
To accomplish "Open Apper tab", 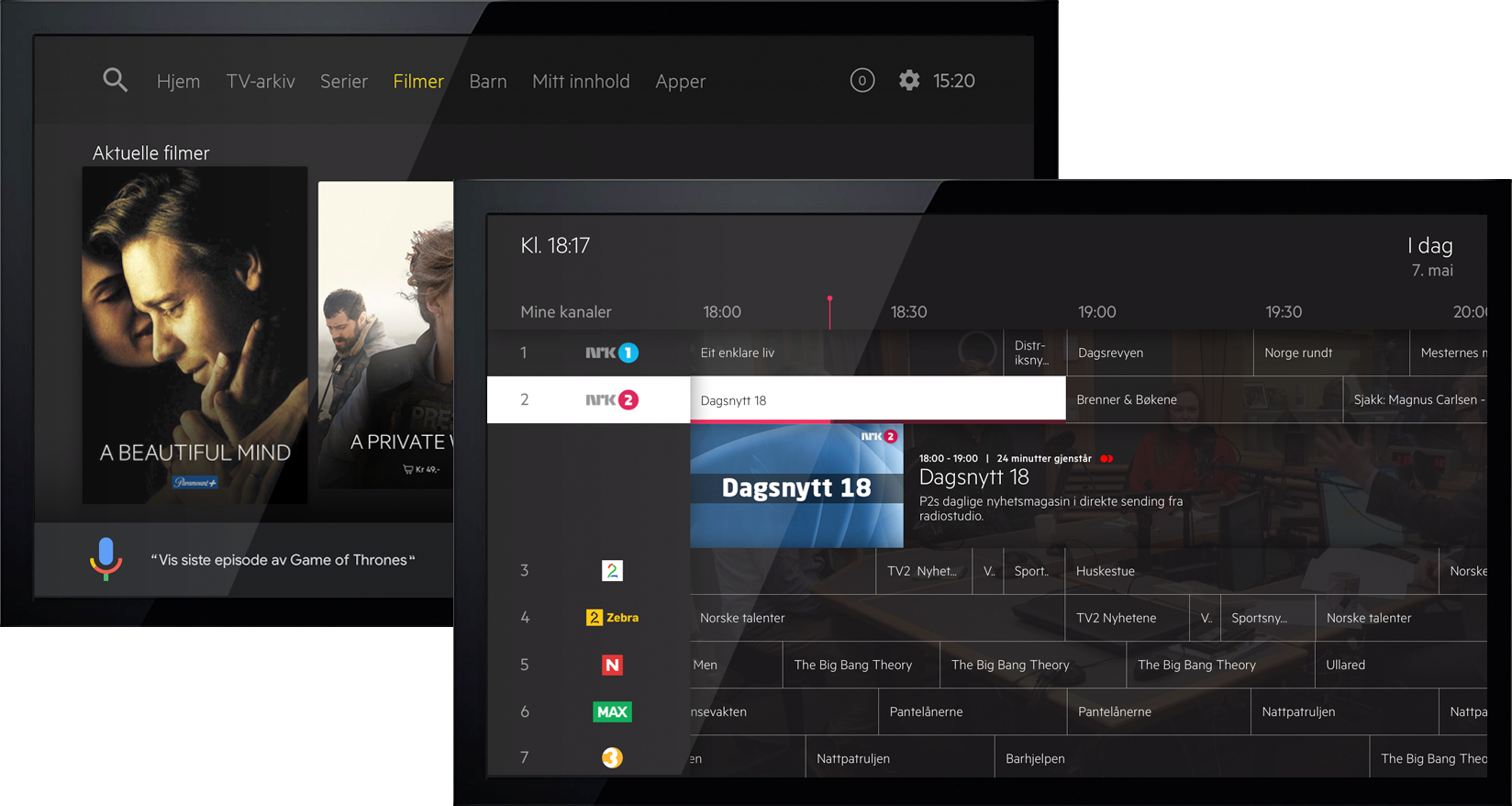I will coord(681,82).
